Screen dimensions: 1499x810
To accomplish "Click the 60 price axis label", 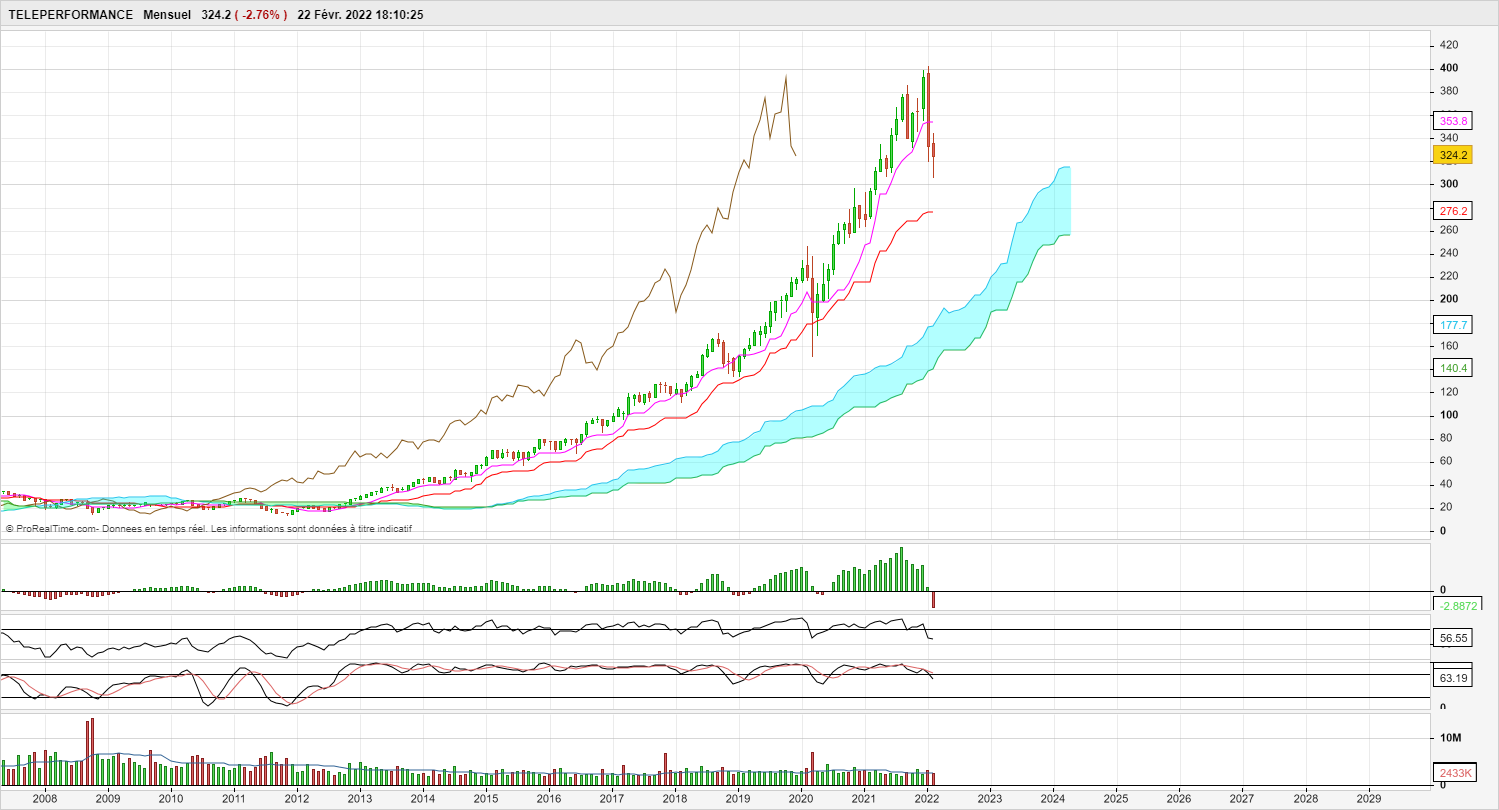I will 1446,461.
